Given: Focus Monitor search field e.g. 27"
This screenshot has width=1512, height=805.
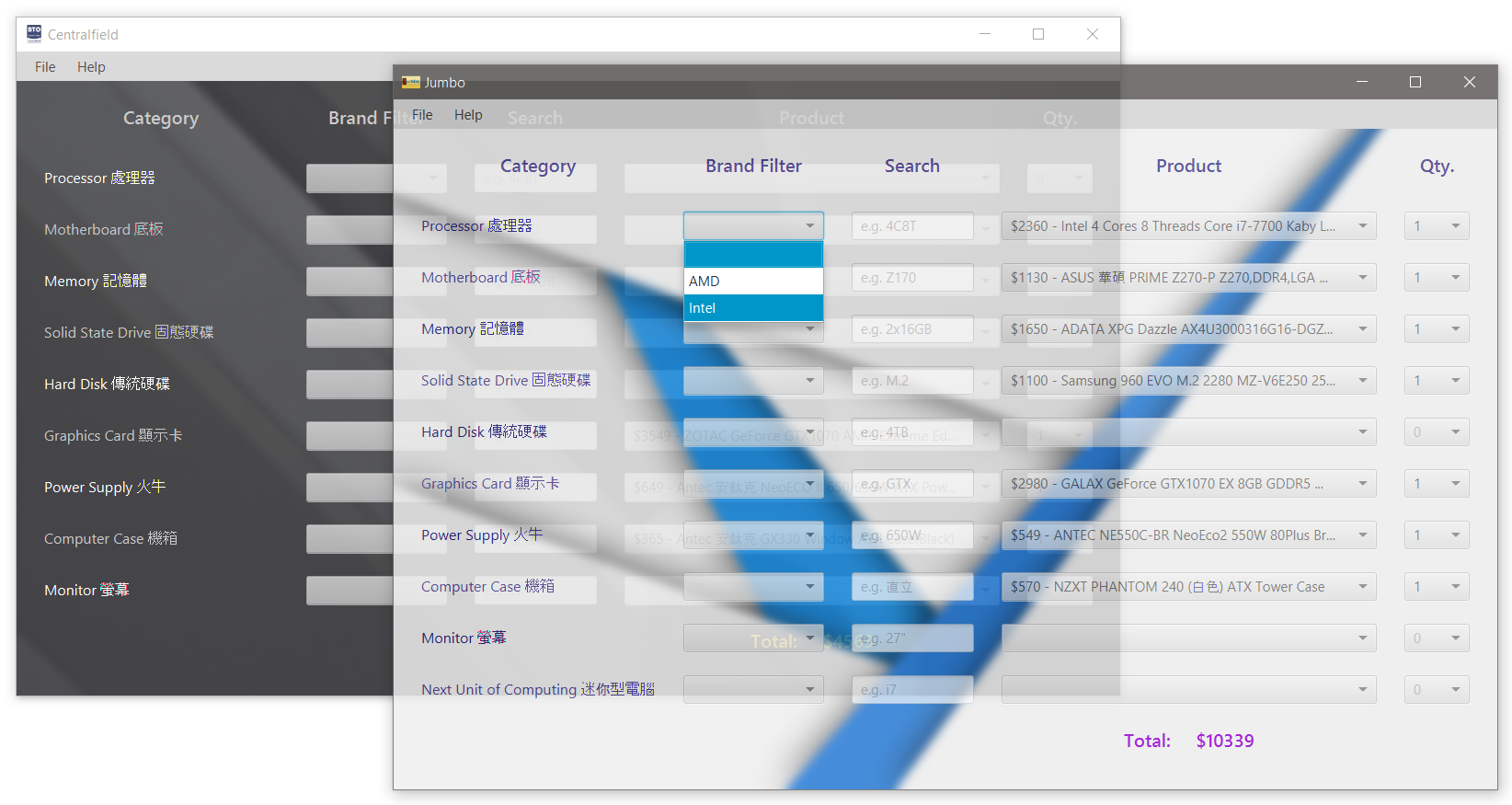Looking at the screenshot, I should pyautogui.click(x=912, y=638).
